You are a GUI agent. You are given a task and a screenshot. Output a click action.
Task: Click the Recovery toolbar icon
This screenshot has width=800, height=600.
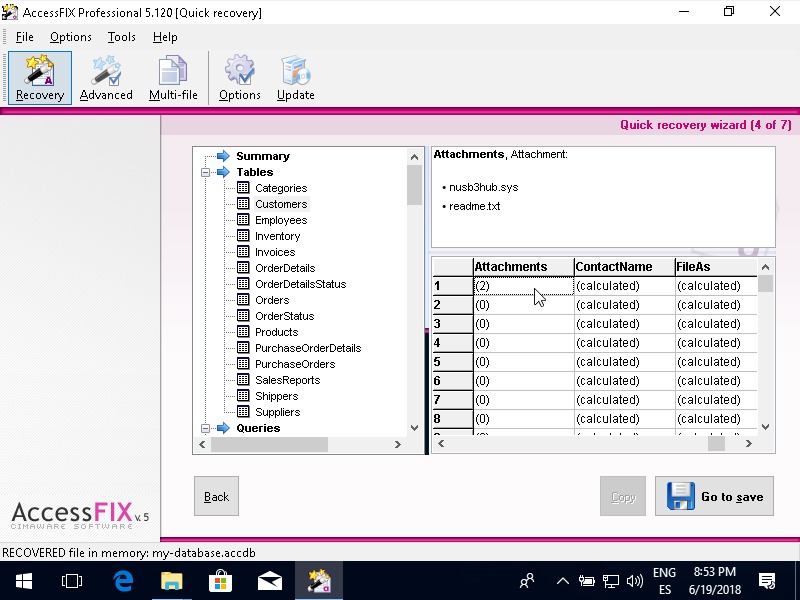(x=40, y=78)
